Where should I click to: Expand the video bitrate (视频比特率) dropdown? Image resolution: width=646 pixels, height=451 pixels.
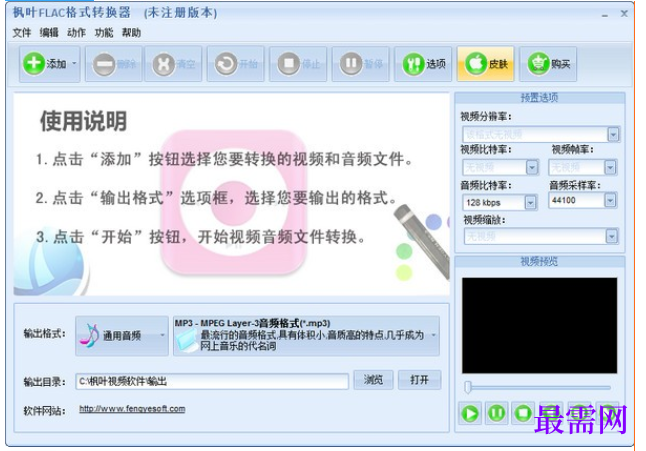pyautogui.click(x=532, y=167)
